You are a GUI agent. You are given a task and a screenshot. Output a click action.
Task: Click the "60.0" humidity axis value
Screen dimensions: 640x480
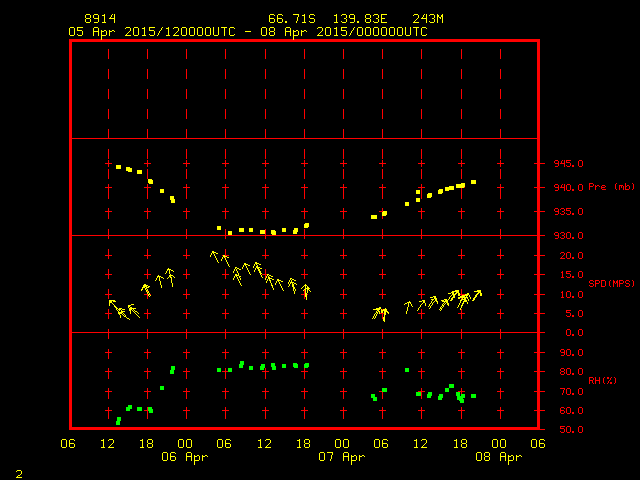pyautogui.click(x=571, y=411)
